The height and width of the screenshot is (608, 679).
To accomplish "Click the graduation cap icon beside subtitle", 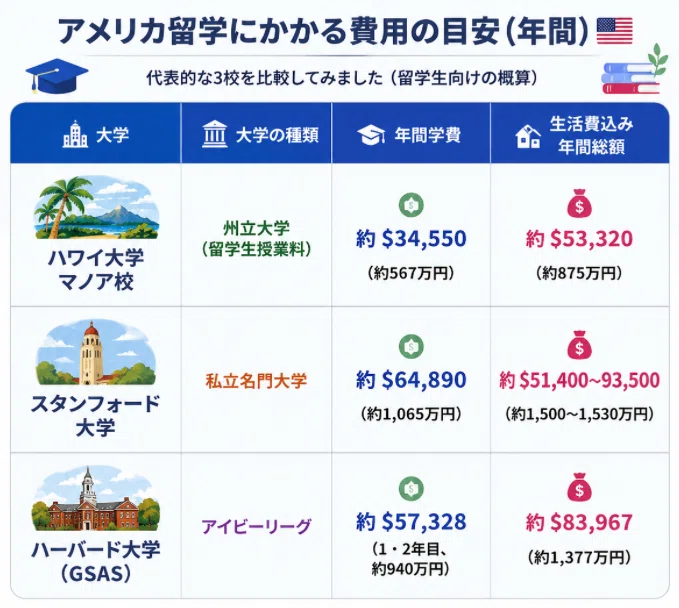I will [x=56, y=75].
